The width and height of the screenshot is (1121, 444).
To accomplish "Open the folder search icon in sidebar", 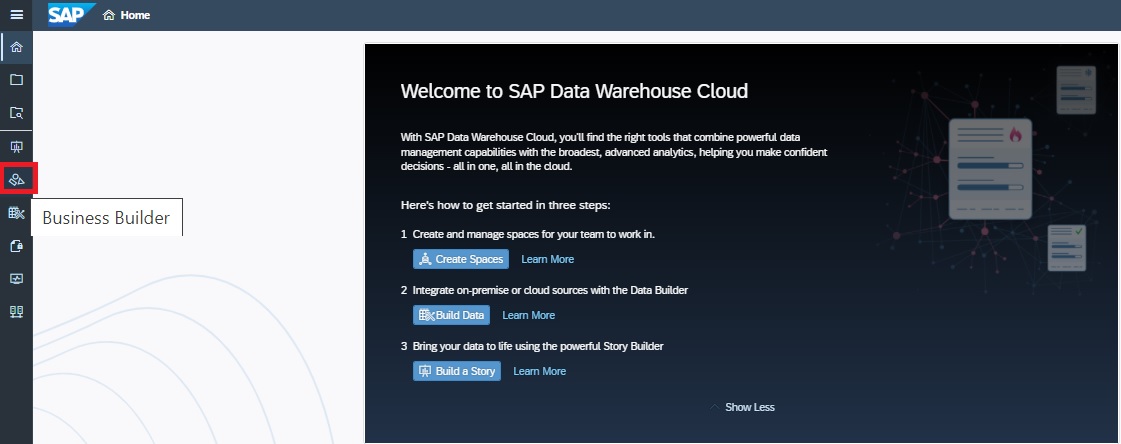I will click(16, 113).
